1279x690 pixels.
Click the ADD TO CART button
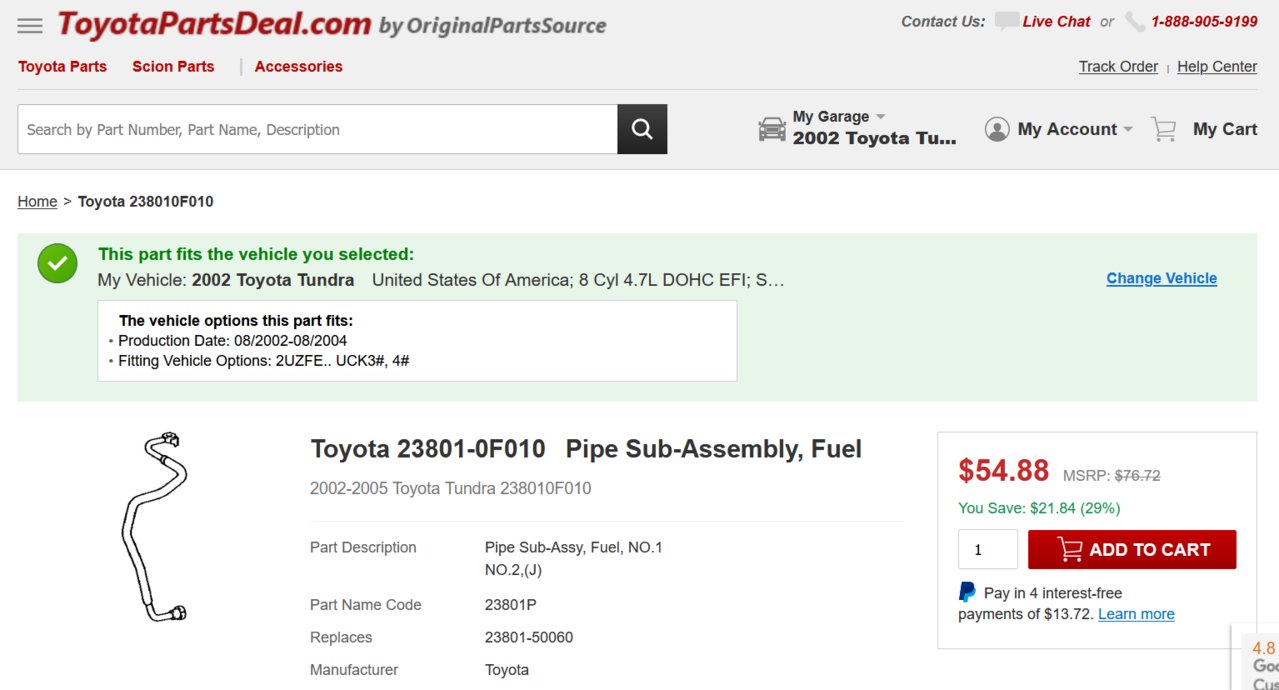[x=1132, y=549]
